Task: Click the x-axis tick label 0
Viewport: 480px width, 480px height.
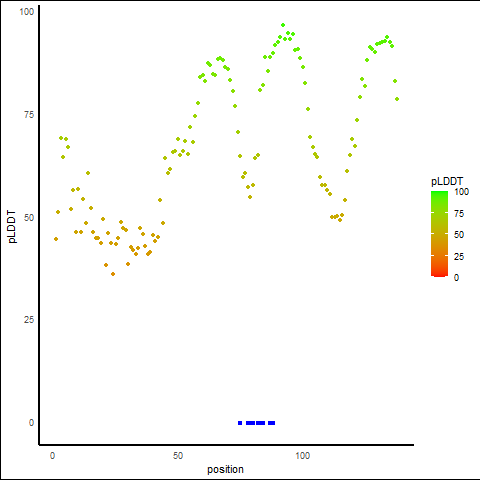Action: pyautogui.click(x=52, y=456)
